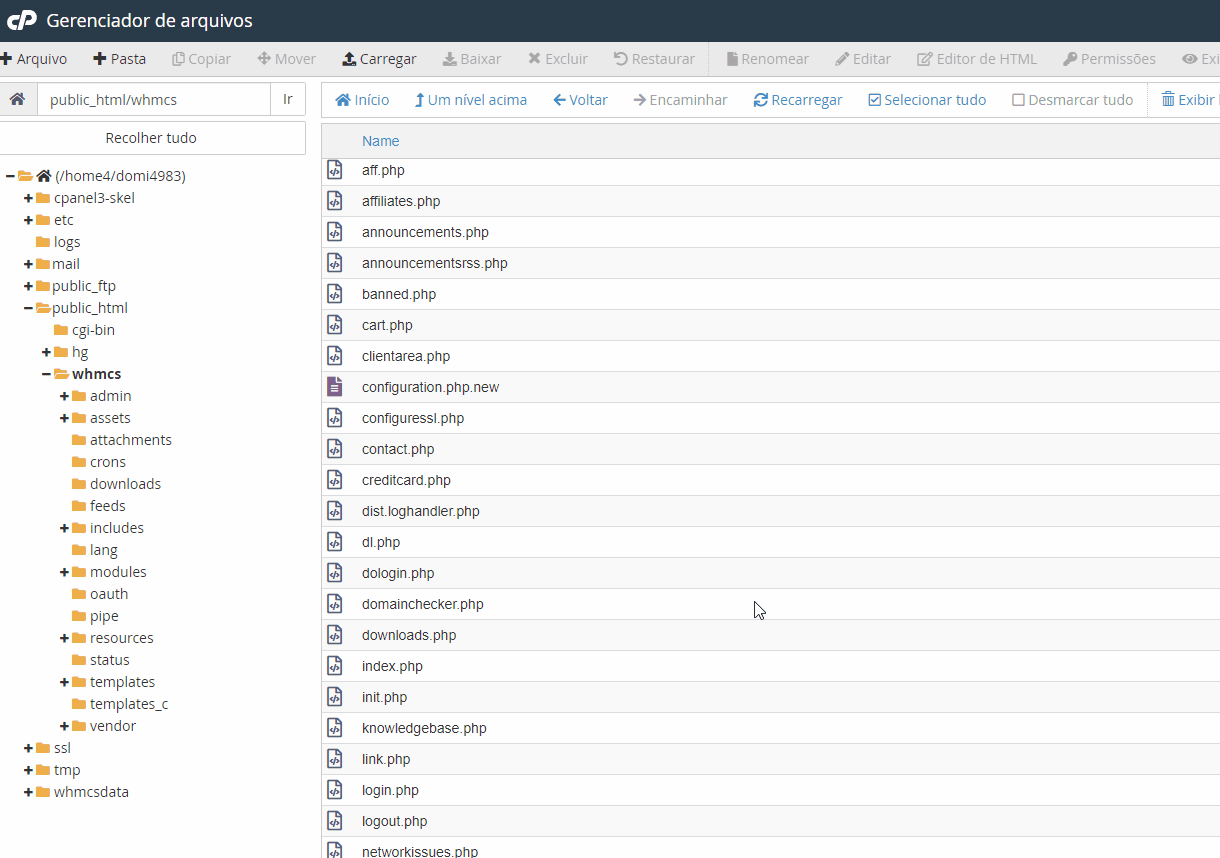This screenshot has width=1220, height=858.
Task: Open the Editor de HTML
Action: (977, 59)
